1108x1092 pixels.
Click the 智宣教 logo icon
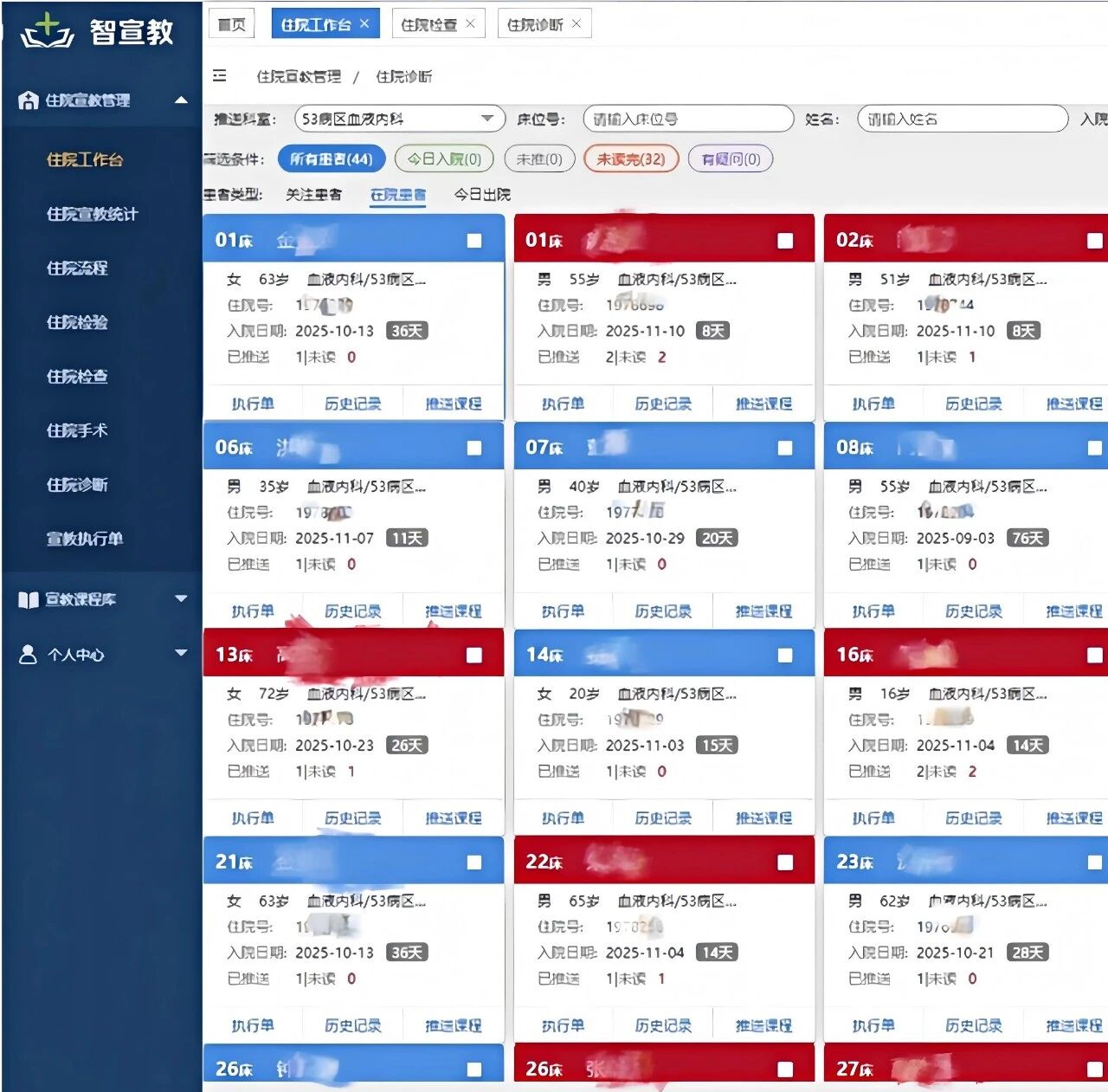coord(48,30)
